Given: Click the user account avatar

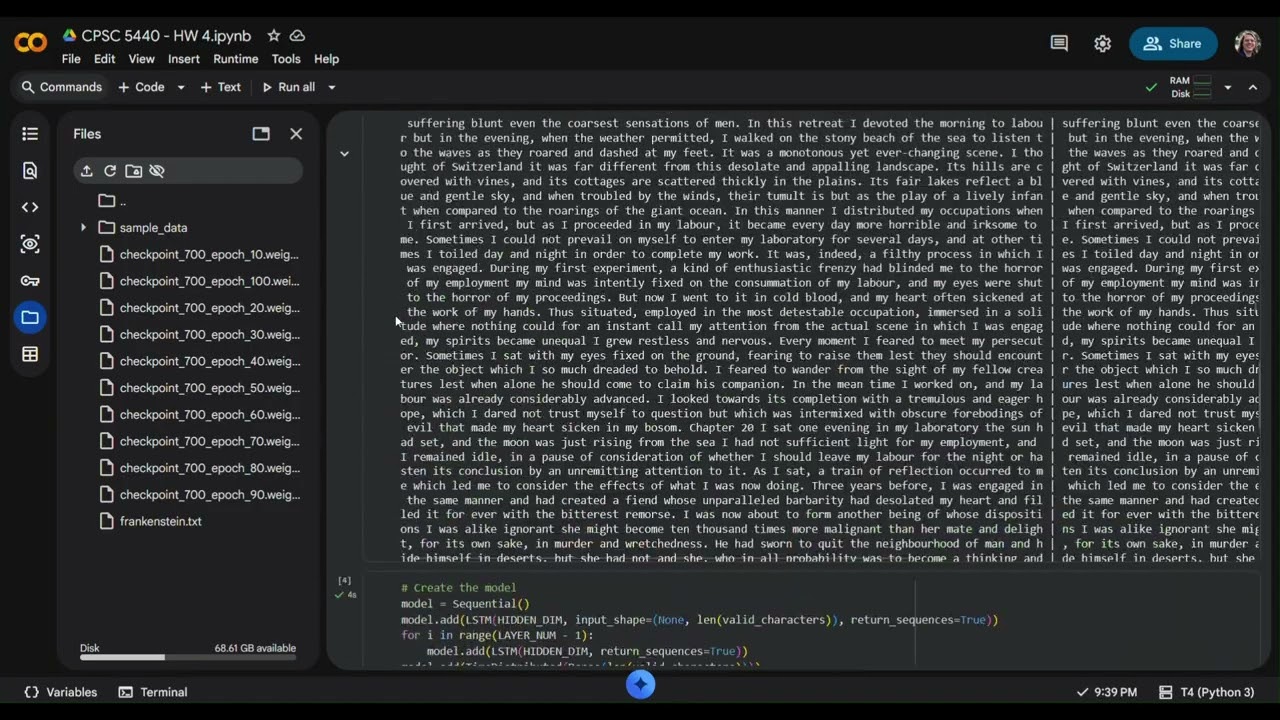Looking at the screenshot, I should [x=1247, y=43].
